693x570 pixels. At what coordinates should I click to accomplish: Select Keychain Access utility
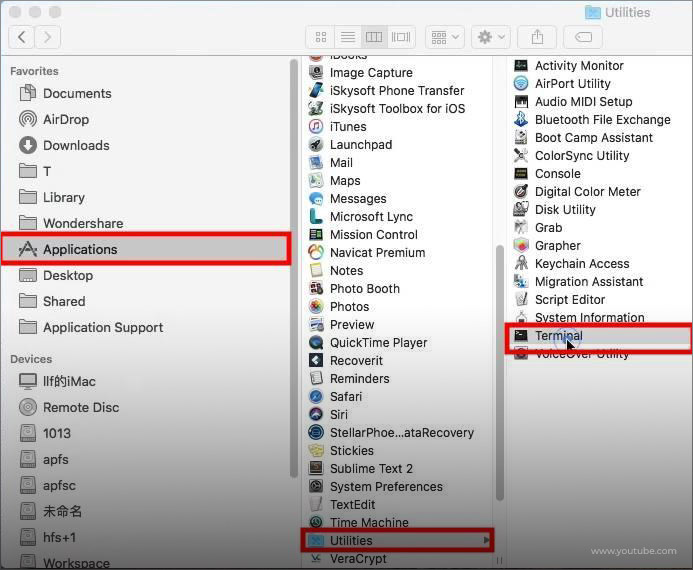[571, 263]
